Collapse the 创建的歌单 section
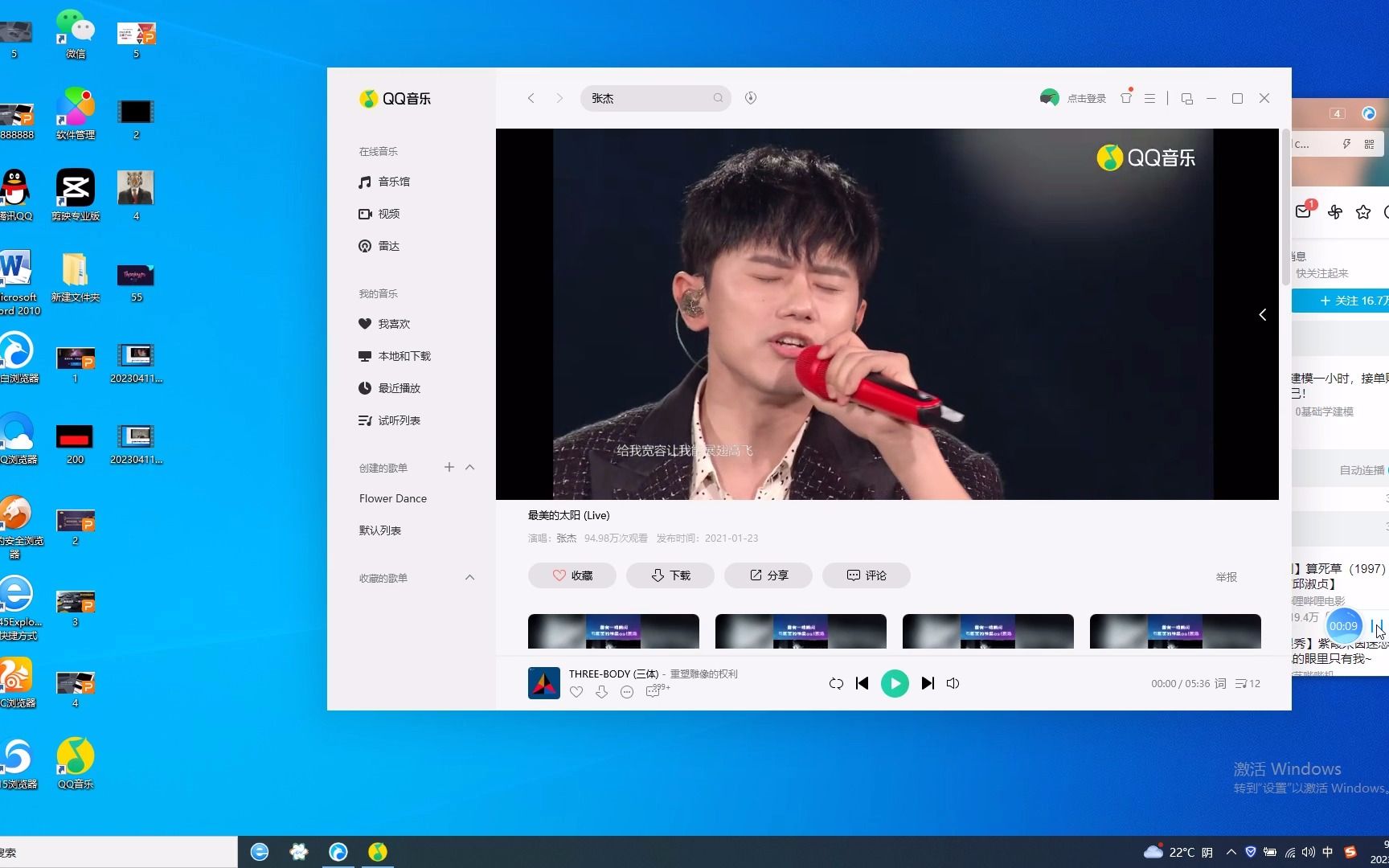The image size is (1389, 868). [x=470, y=467]
